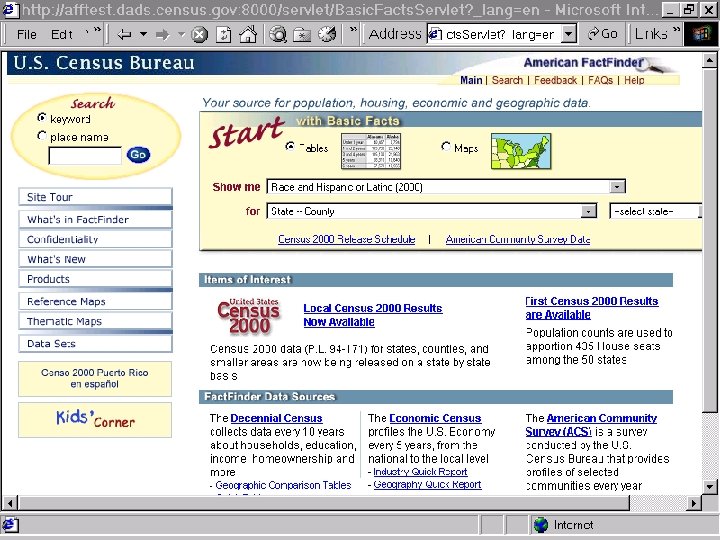Open the Economic Census link
The height and width of the screenshot is (540, 720).
click(x=435, y=418)
